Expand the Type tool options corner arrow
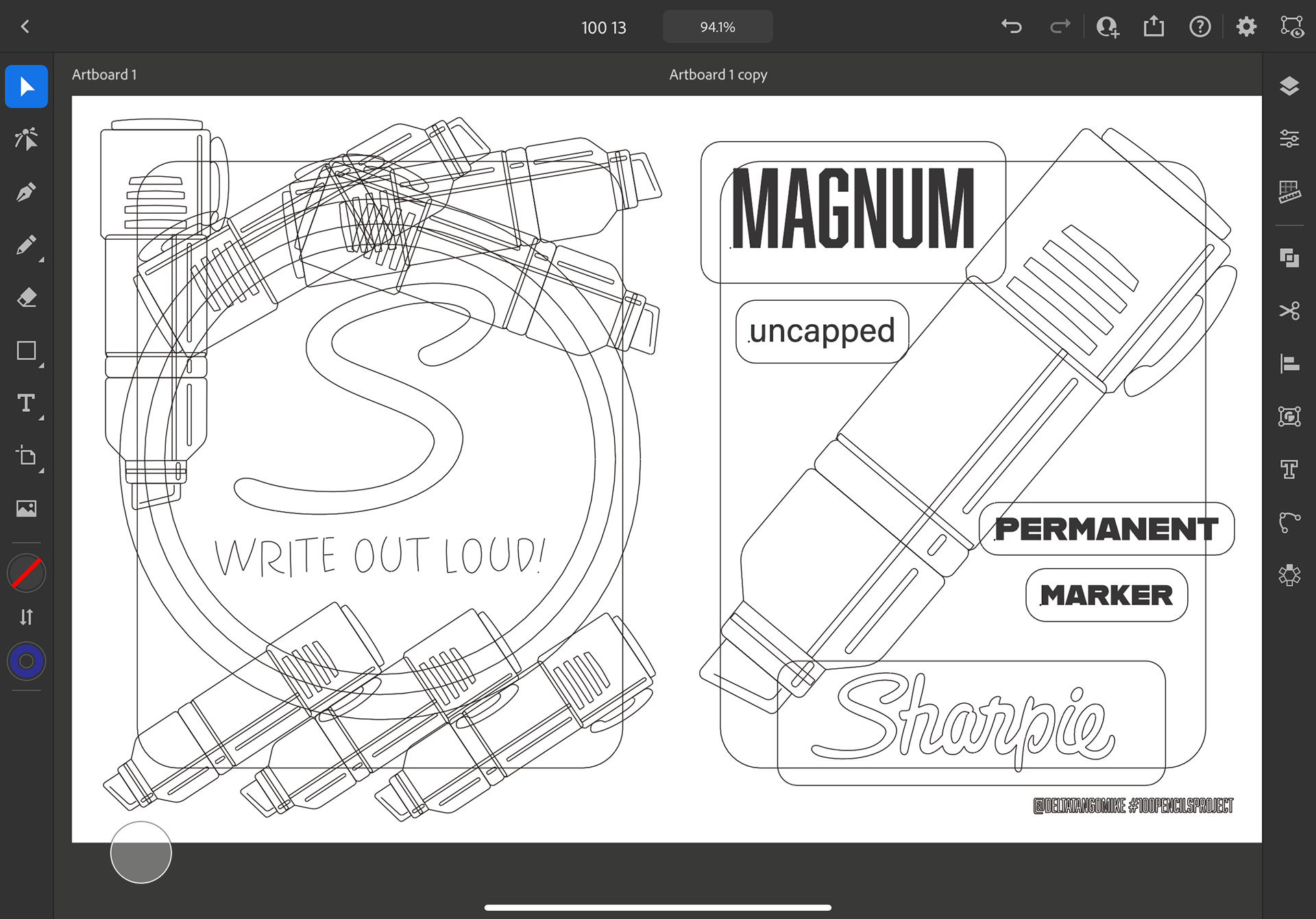This screenshot has width=1316, height=919. (41, 417)
